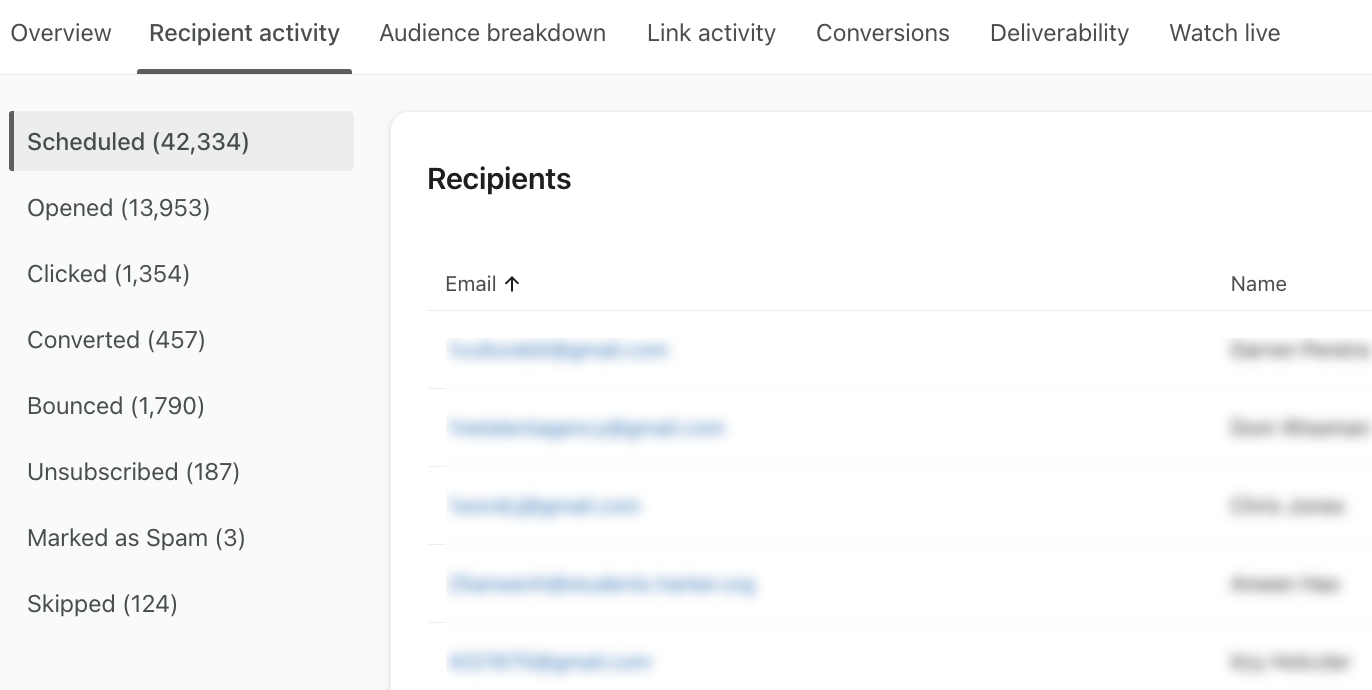Viewport: 1372px width, 690px height.
Task: Click the Email column header
Action: point(470,284)
